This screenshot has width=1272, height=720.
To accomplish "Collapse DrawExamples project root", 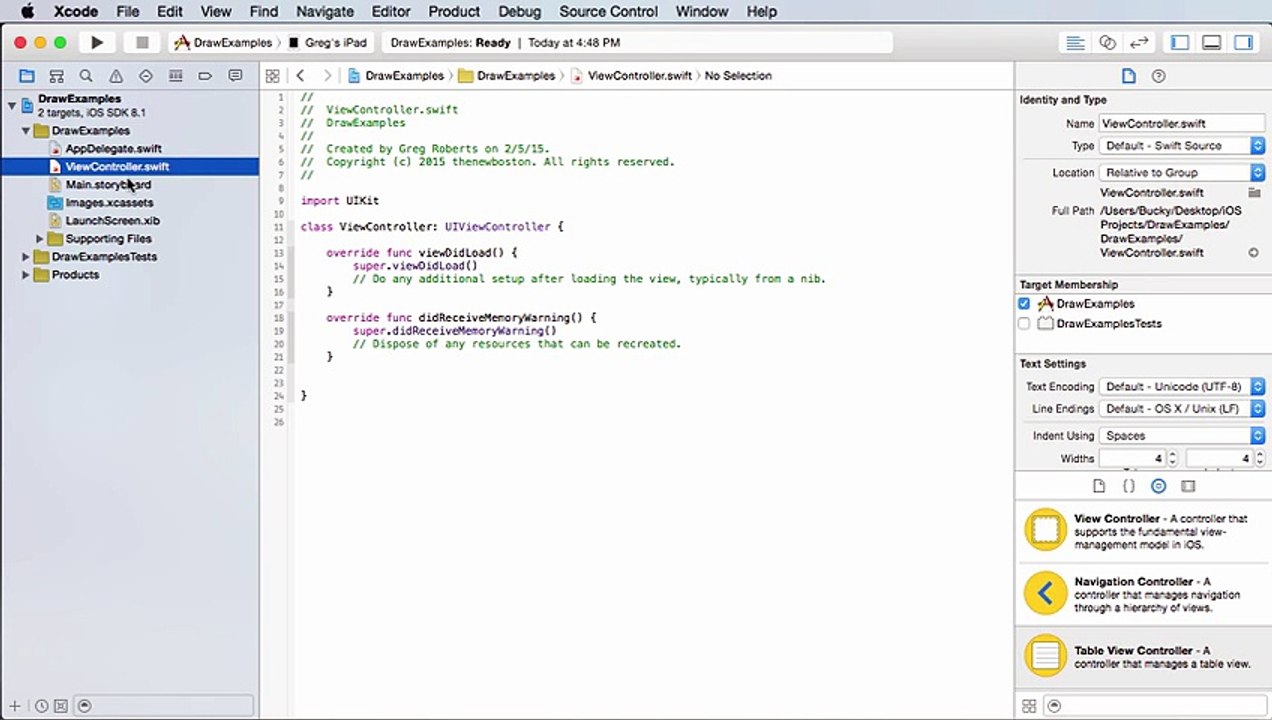I will [12, 105].
